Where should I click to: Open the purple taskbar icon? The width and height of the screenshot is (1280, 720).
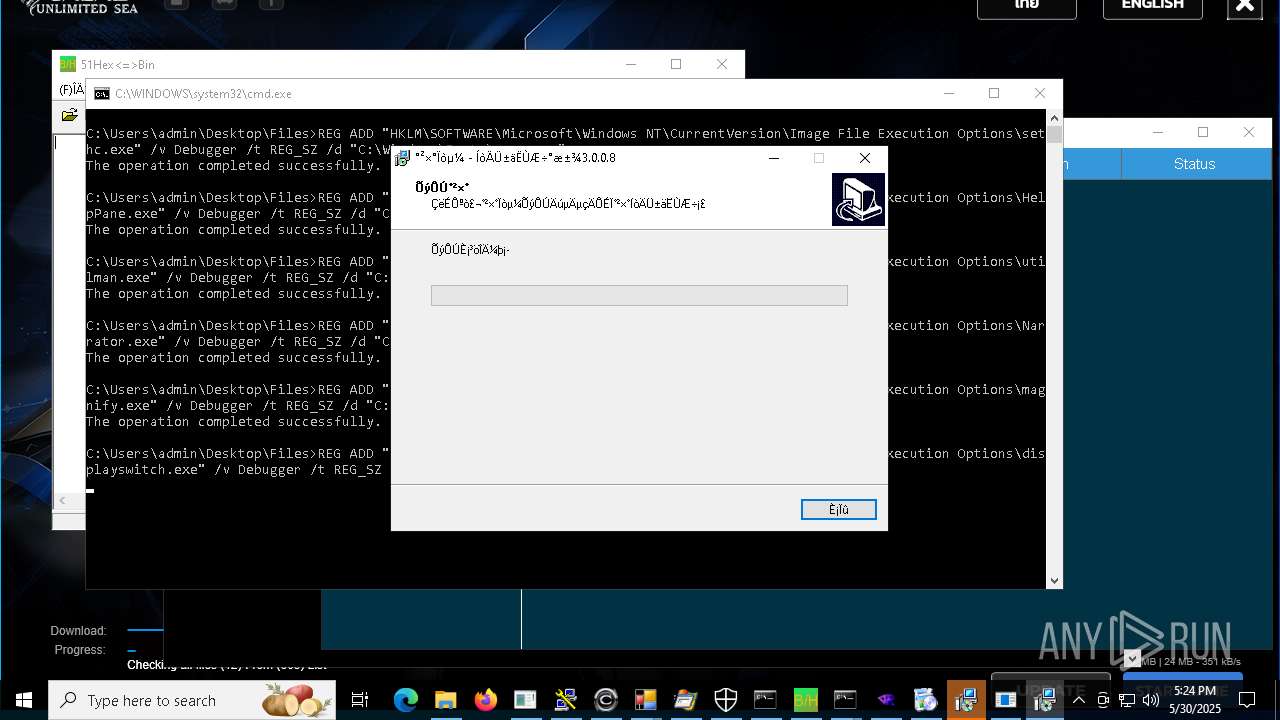tap(885, 700)
